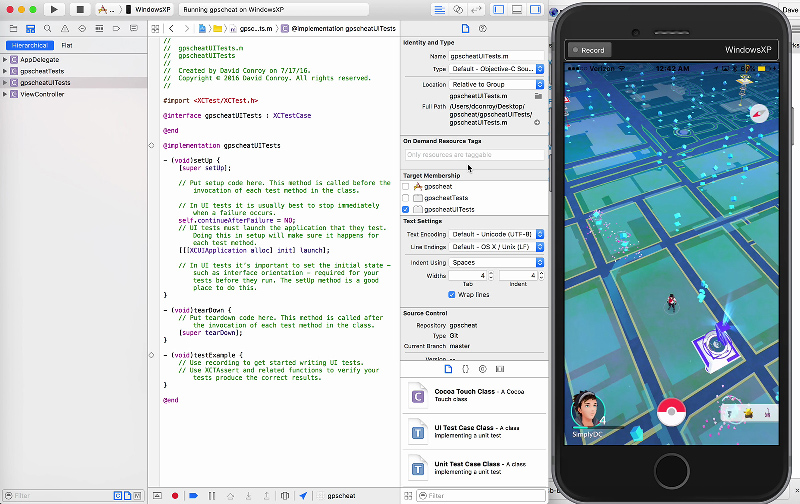Click the red record UI test button
Viewport: 800px width, 504px height.
pos(175,495)
